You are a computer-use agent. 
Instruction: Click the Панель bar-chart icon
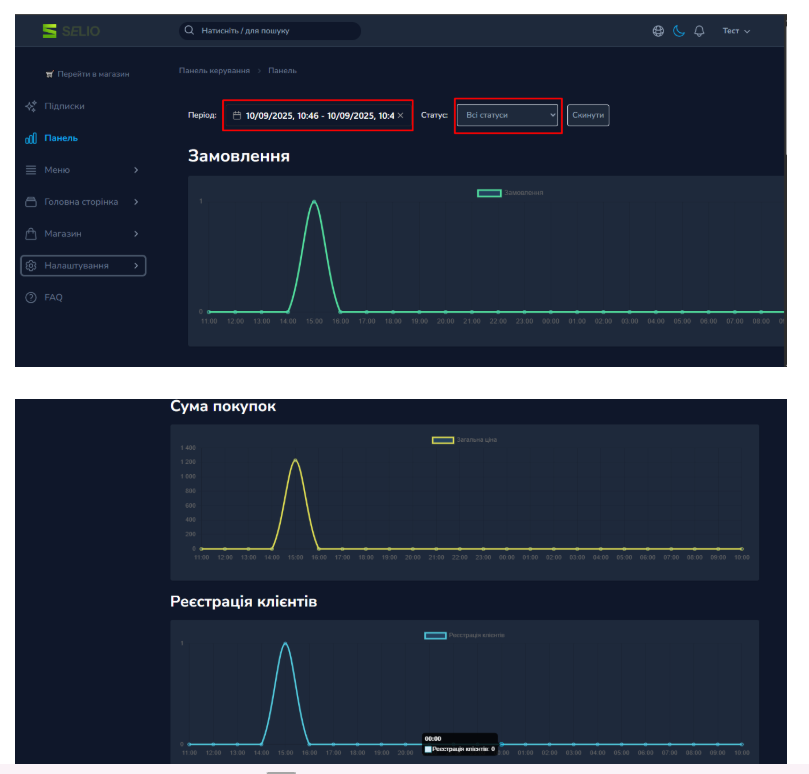click(31, 138)
